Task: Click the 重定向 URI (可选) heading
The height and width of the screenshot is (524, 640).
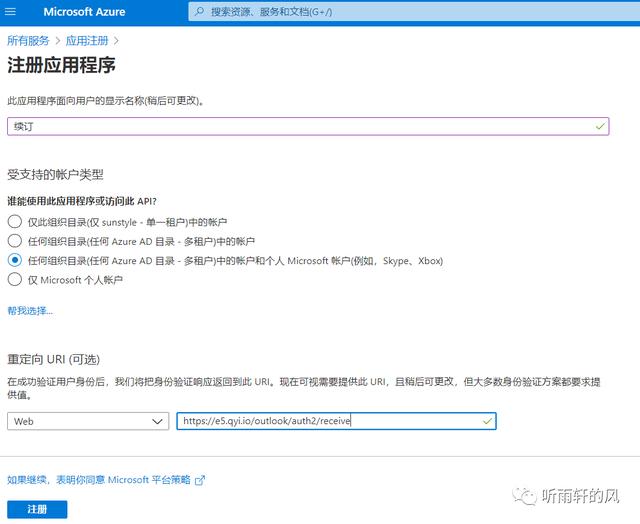Action: tap(53, 359)
